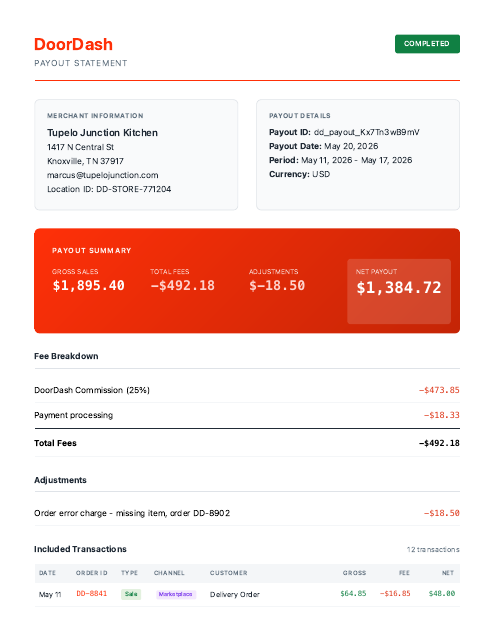
Task: Click the TYPE column header
Action: pos(129,573)
